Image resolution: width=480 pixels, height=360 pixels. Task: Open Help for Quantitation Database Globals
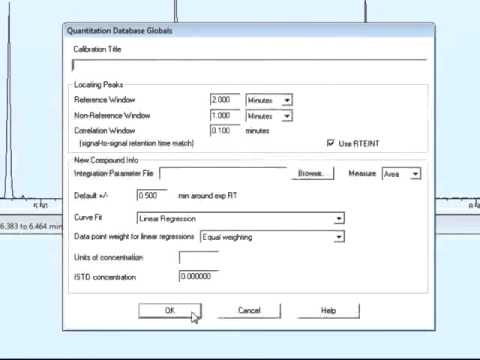click(329, 311)
